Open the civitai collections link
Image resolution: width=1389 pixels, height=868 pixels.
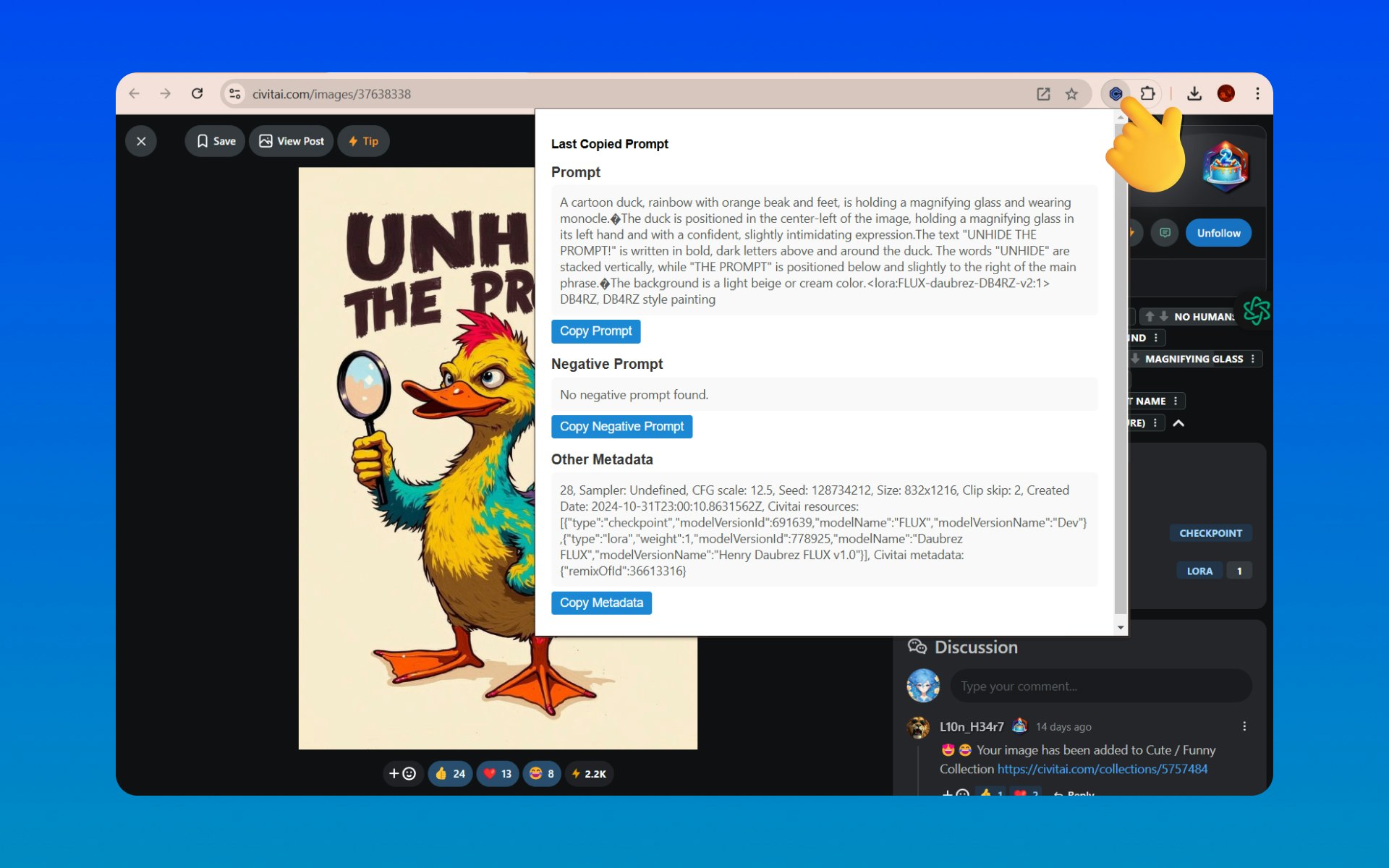tap(1103, 769)
